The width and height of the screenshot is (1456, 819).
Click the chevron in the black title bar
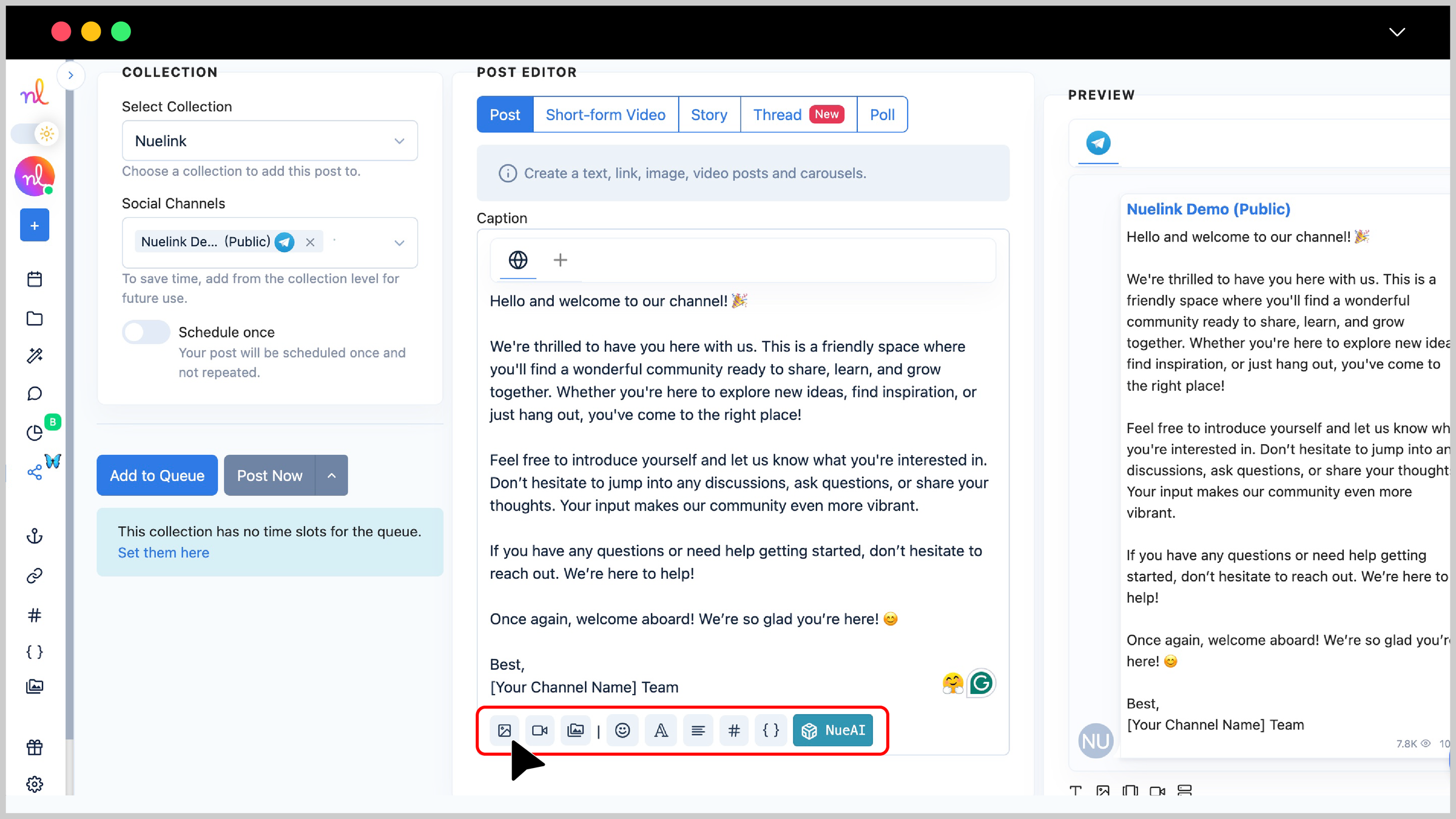pyautogui.click(x=1397, y=32)
